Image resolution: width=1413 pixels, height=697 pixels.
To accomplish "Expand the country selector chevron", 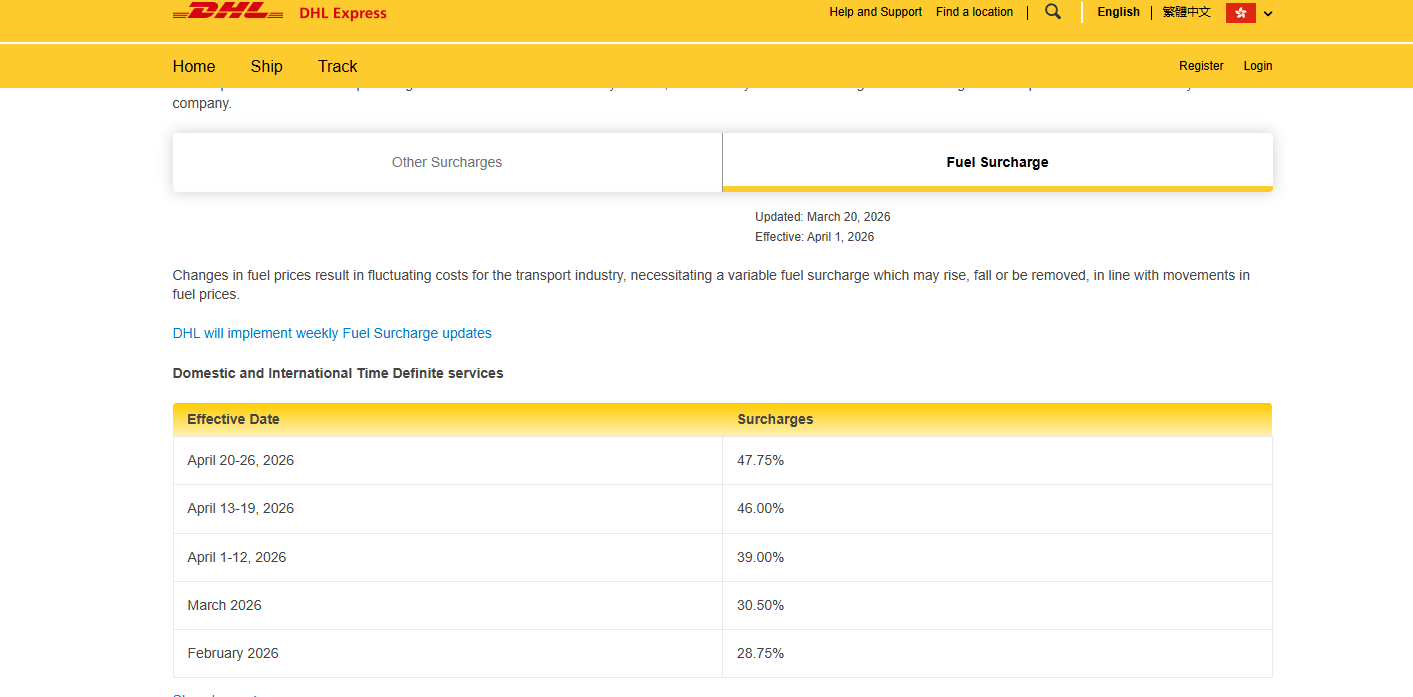I will 1268,13.
